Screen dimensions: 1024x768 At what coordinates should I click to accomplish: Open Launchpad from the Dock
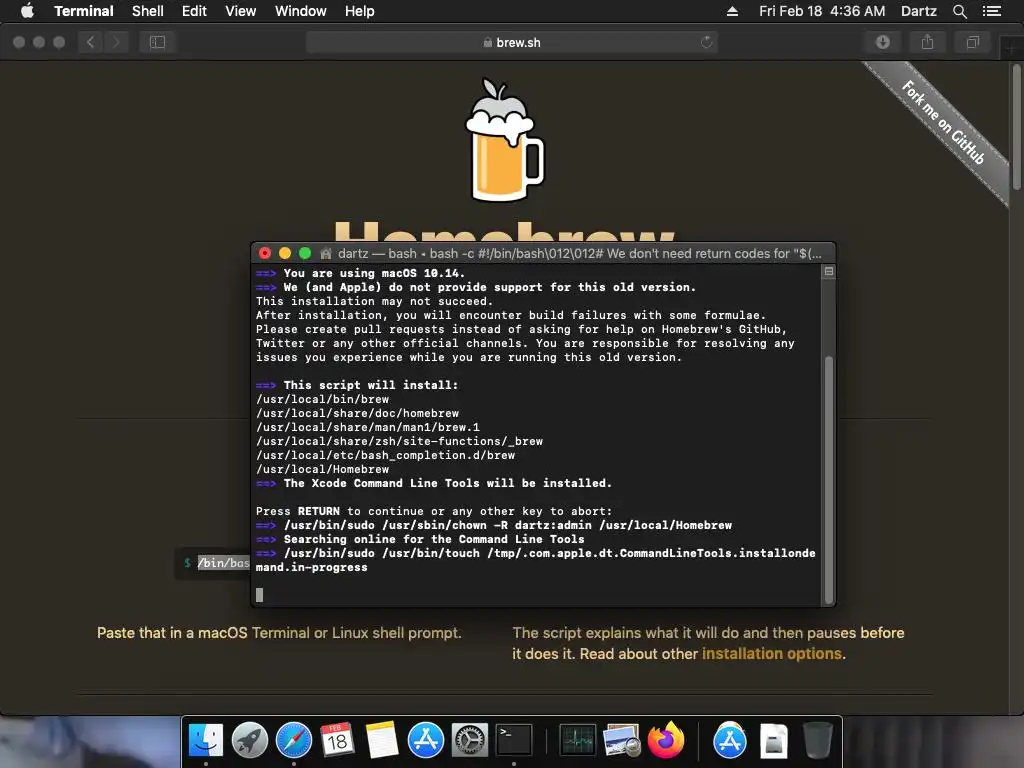(249, 741)
